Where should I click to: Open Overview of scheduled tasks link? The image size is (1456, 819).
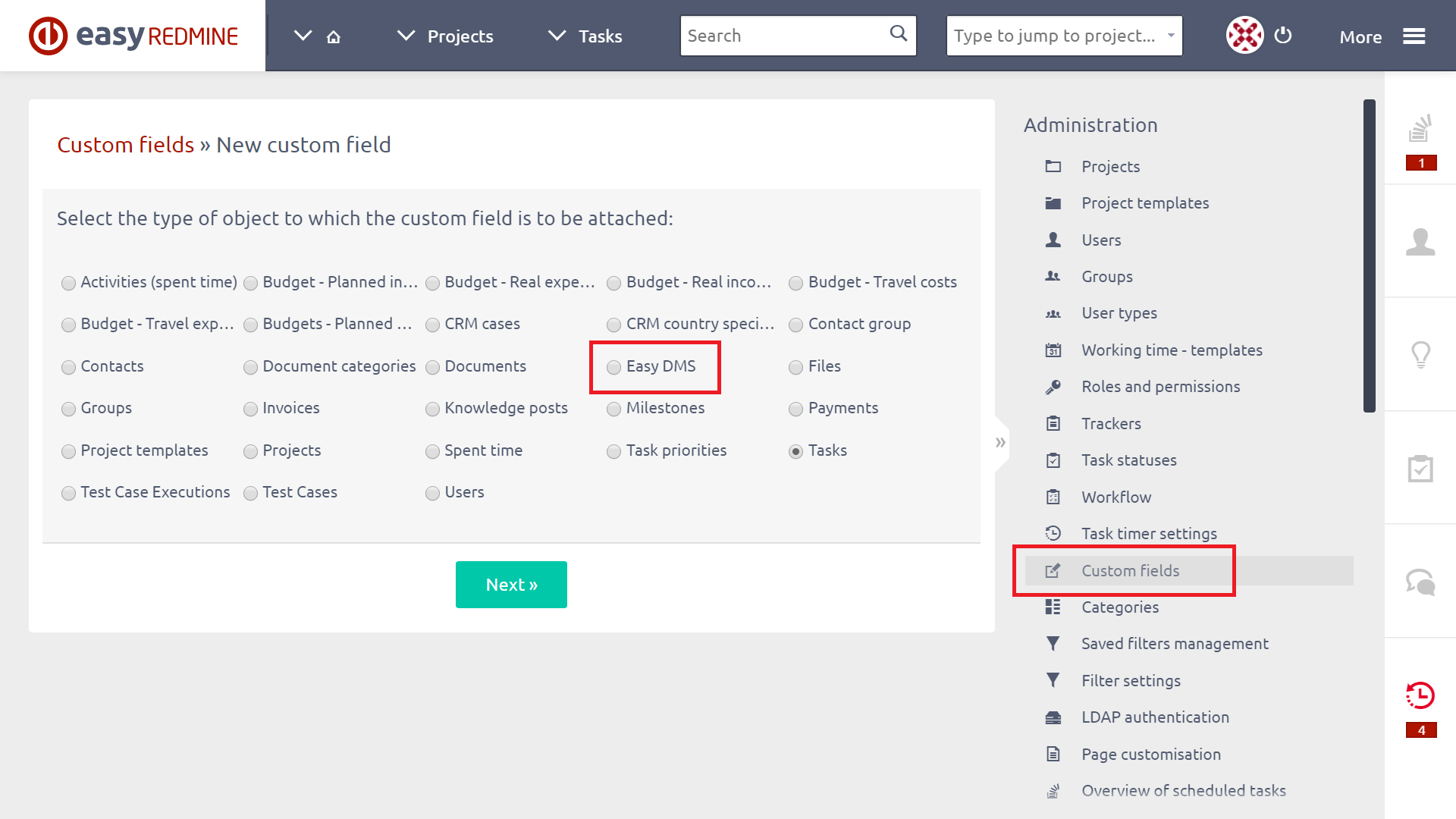point(1184,791)
